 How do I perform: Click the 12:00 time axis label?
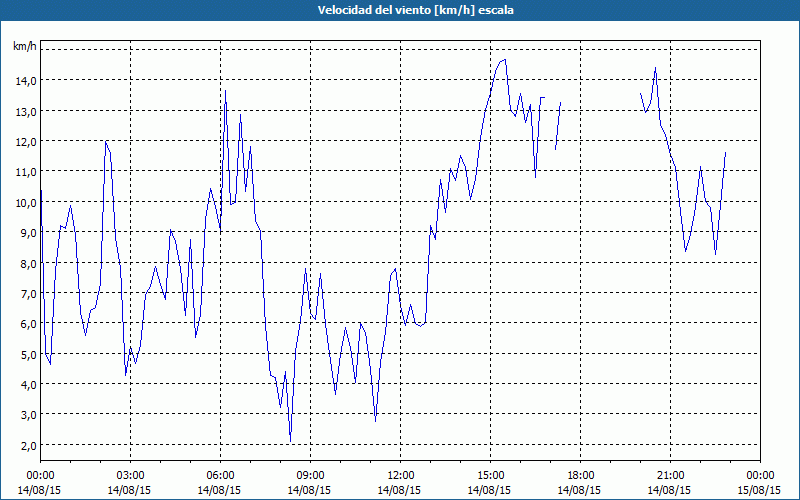tap(401, 476)
